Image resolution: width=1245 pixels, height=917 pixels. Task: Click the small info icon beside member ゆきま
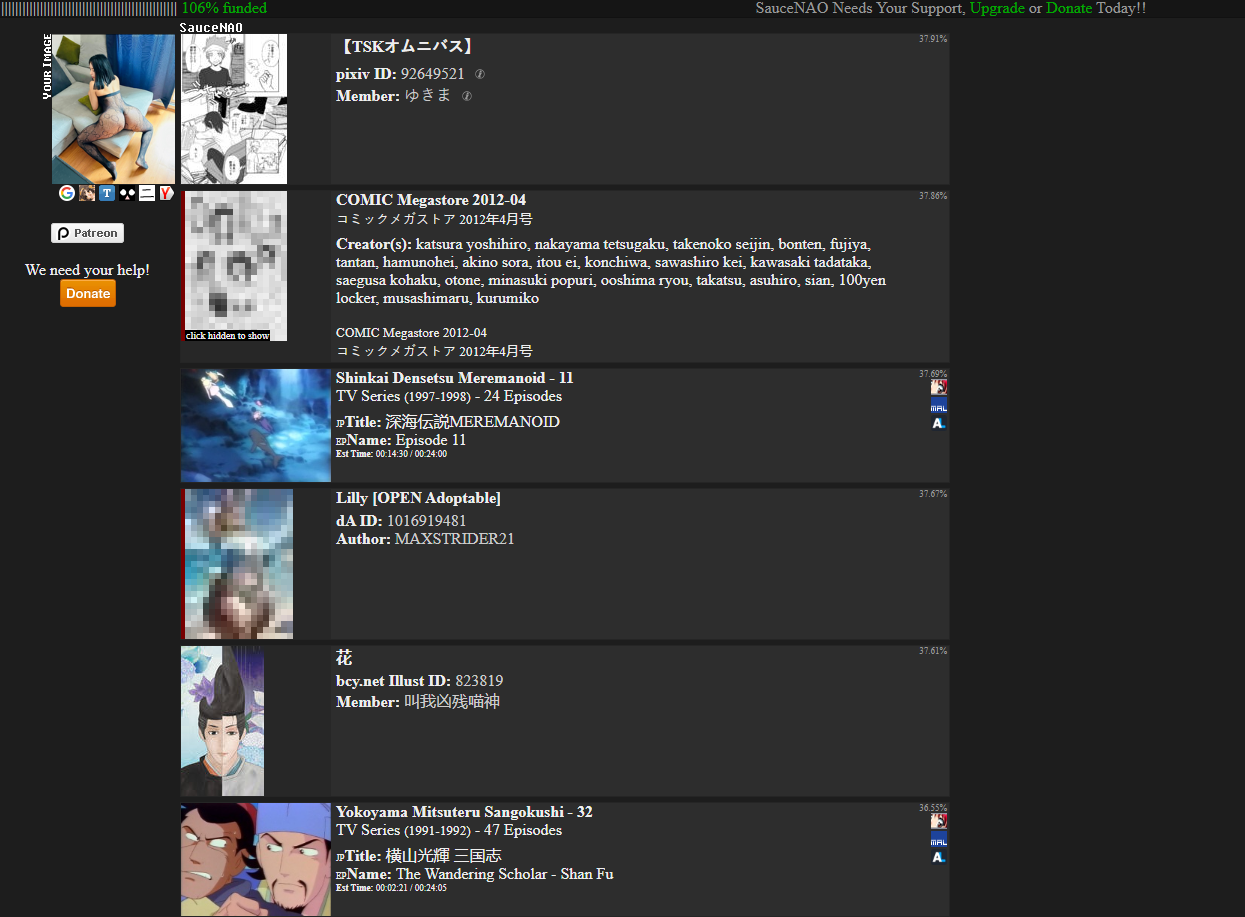466,96
